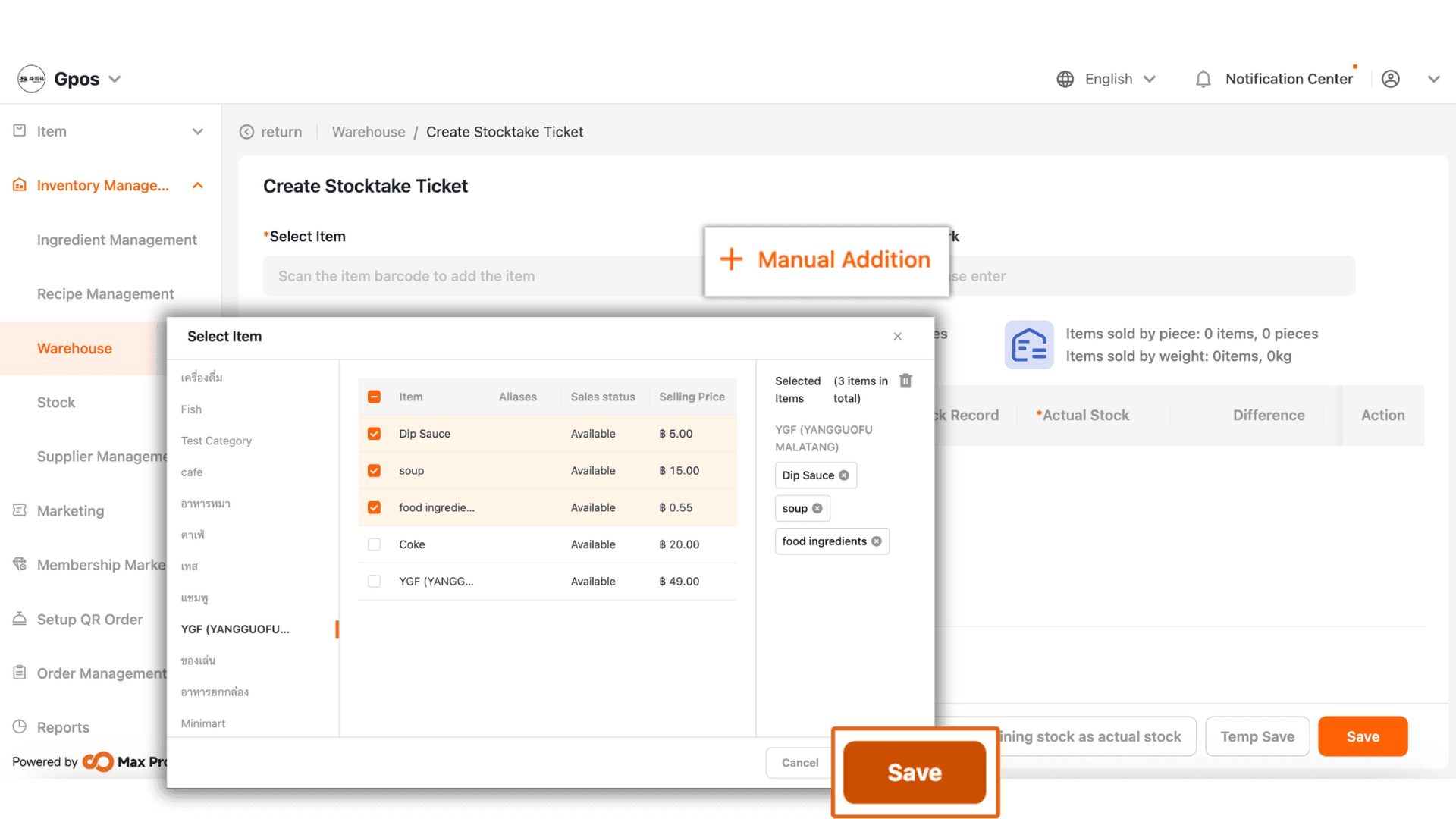Click the trash icon to clear selected items
The height and width of the screenshot is (819, 1456).
pos(905,381)
